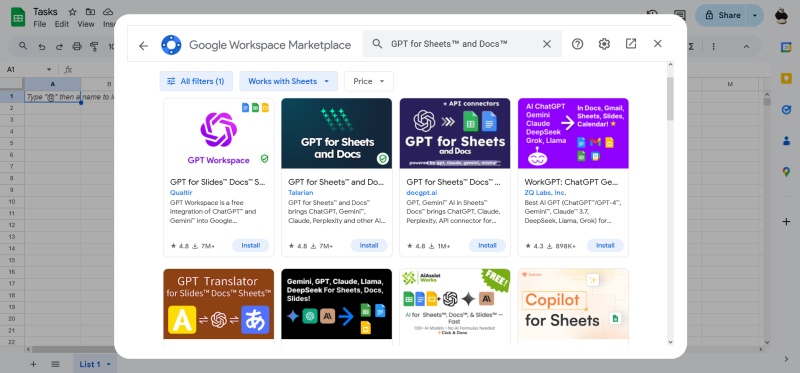Open the Calendar side panel icon
The height and width of the screenshot is (373, 800).
point(786,47)
